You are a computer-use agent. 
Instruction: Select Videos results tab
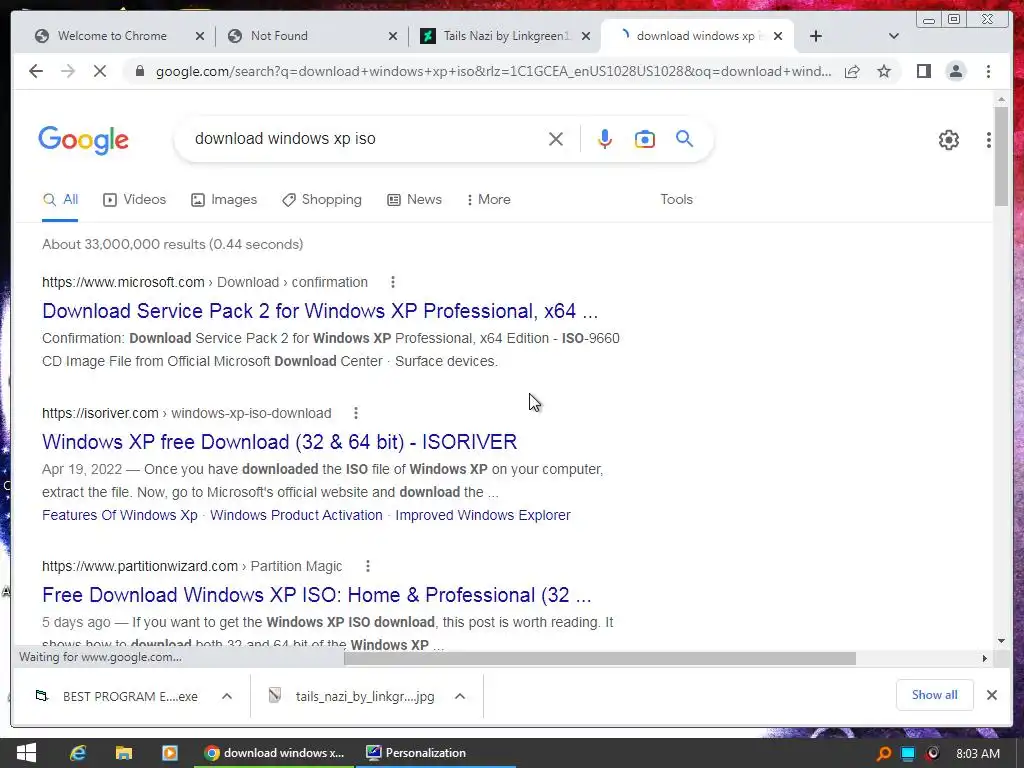click(x=135, y=200)
